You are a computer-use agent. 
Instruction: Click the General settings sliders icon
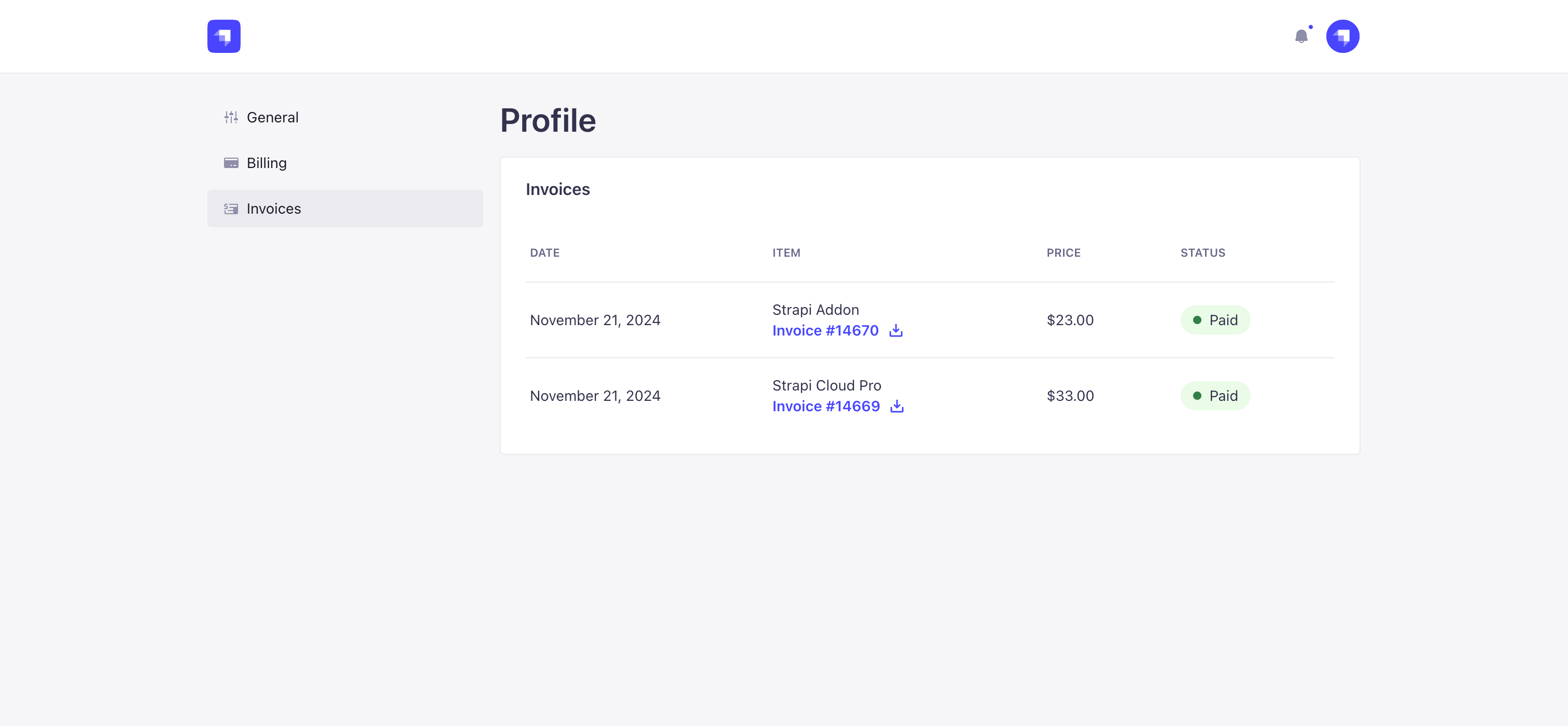(x=231, y=117)
